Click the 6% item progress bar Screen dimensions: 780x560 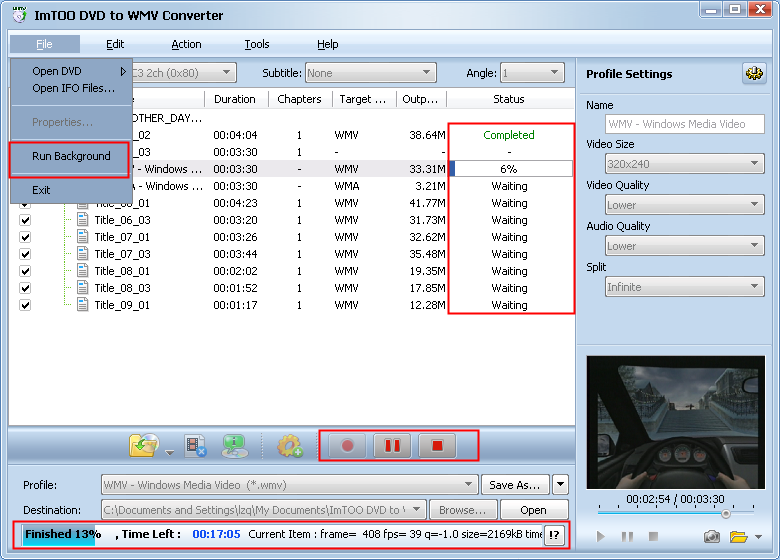pyautogui.click(x=511, y=169)
